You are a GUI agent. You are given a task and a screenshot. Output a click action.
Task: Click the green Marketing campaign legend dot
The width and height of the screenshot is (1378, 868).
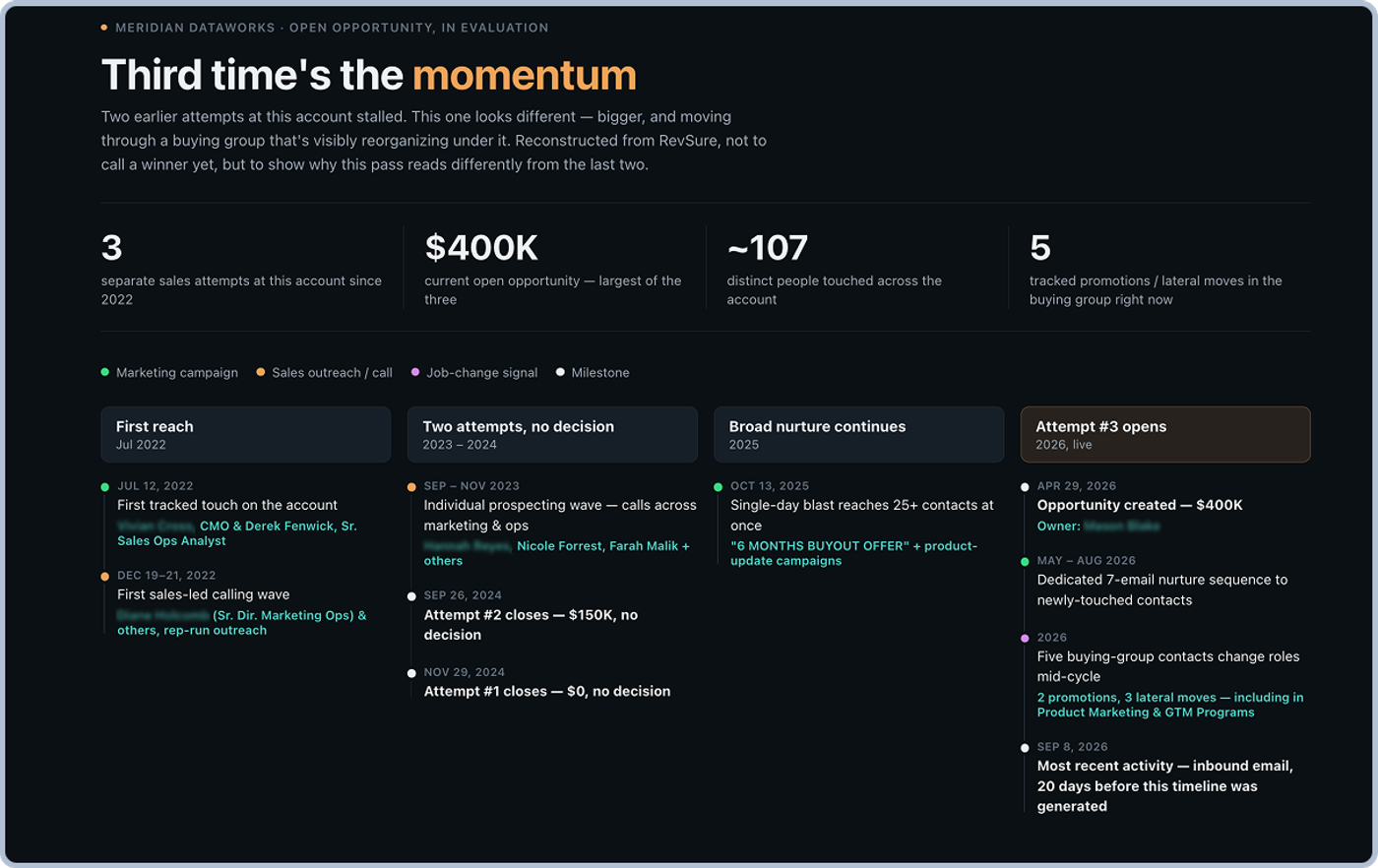pos(105,372)
